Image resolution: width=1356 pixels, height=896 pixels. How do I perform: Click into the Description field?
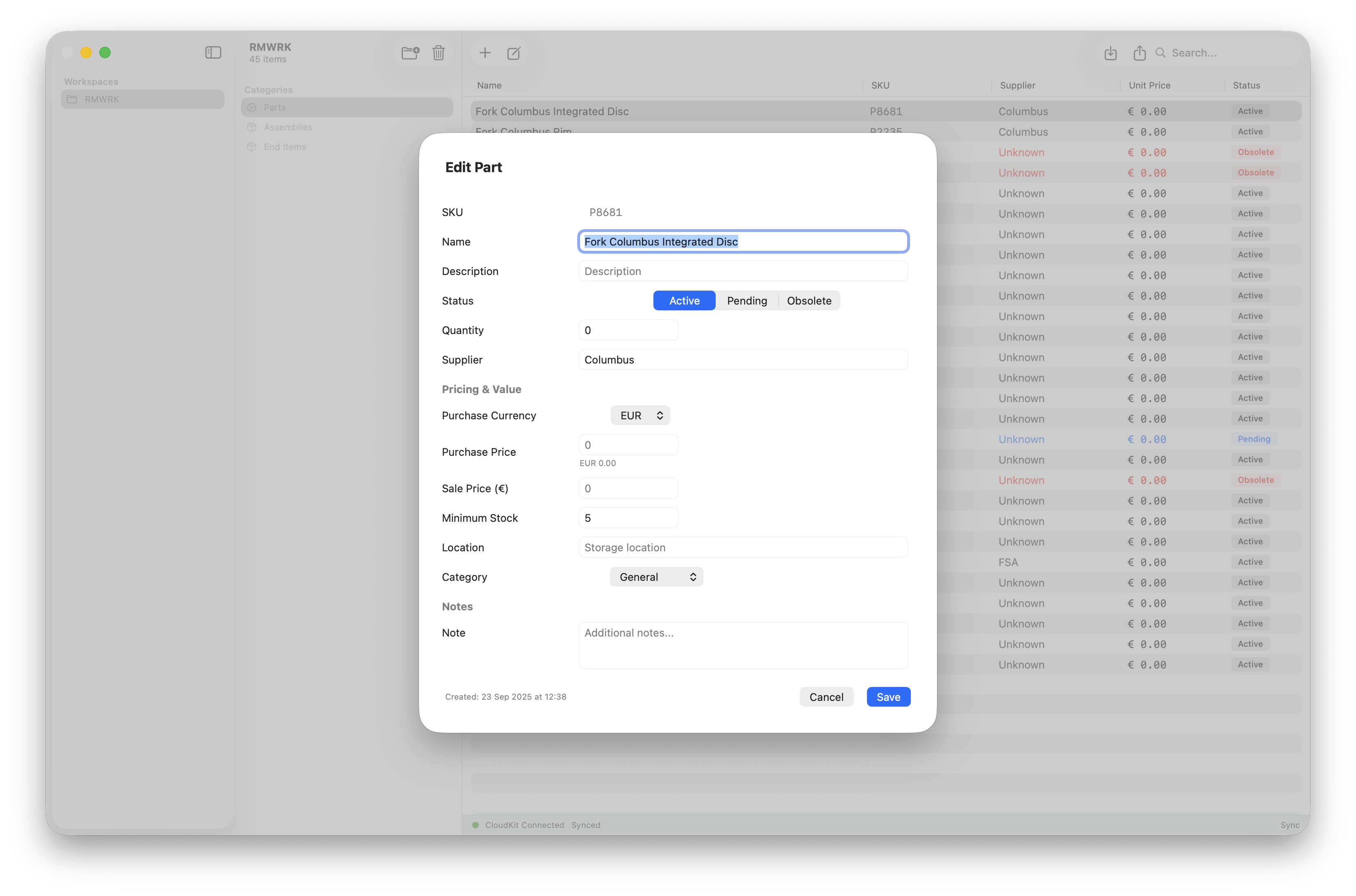tap(743, 271)
